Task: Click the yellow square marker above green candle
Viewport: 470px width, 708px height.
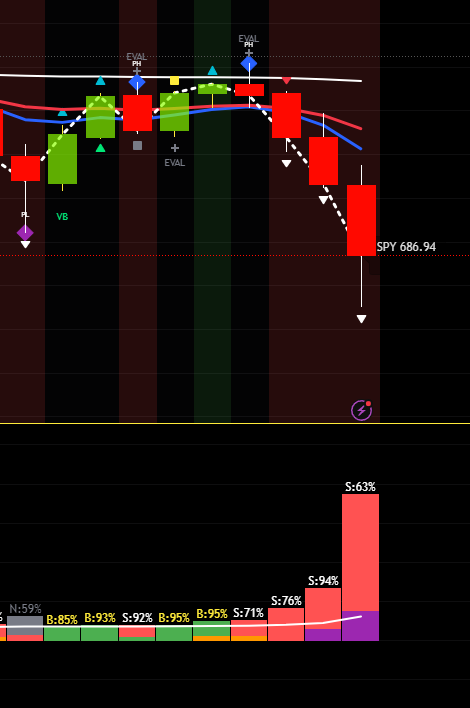Action: [x=174, y=81]
